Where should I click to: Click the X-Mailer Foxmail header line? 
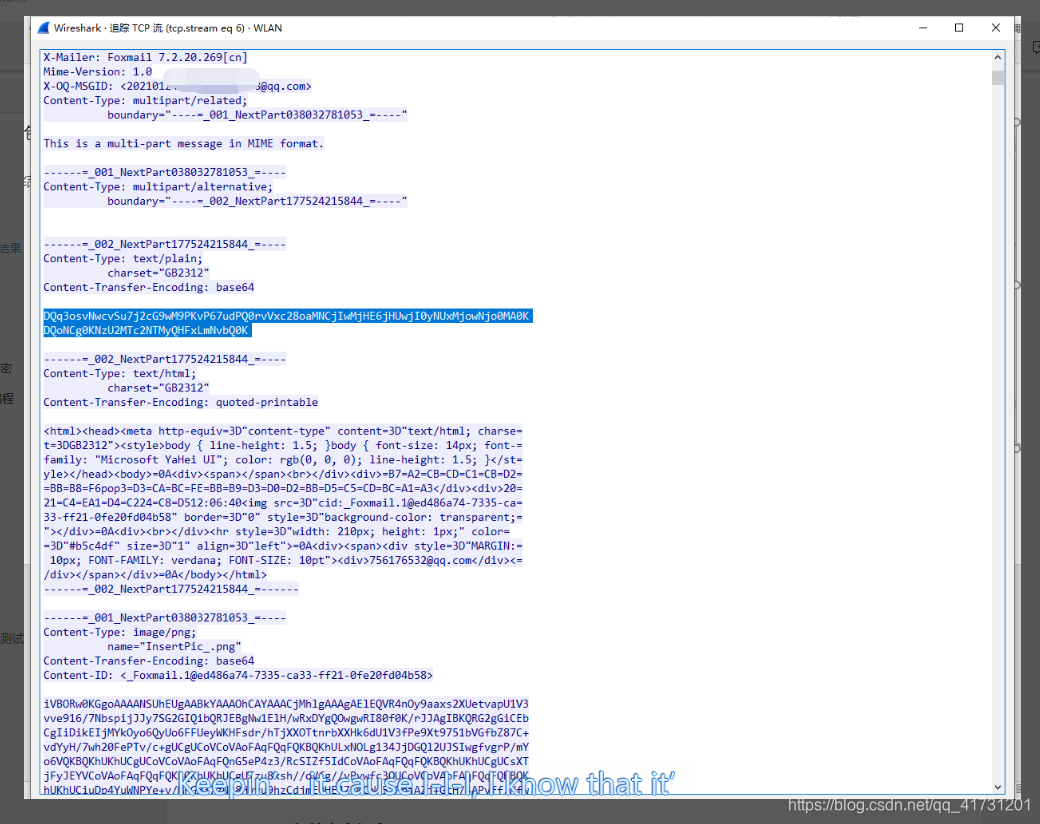[145, 58]
